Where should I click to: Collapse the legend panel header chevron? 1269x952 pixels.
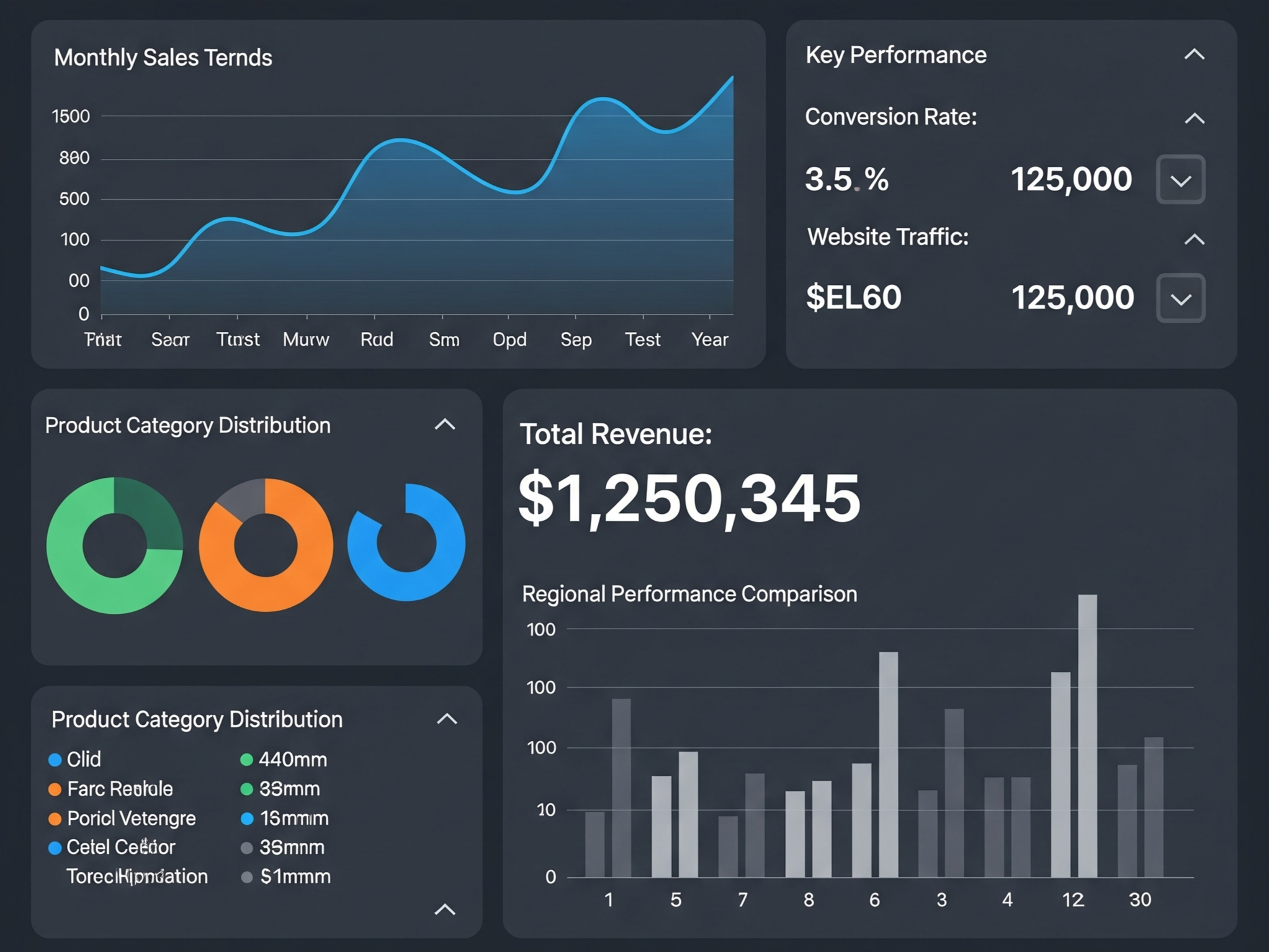[x=447, y=719]
